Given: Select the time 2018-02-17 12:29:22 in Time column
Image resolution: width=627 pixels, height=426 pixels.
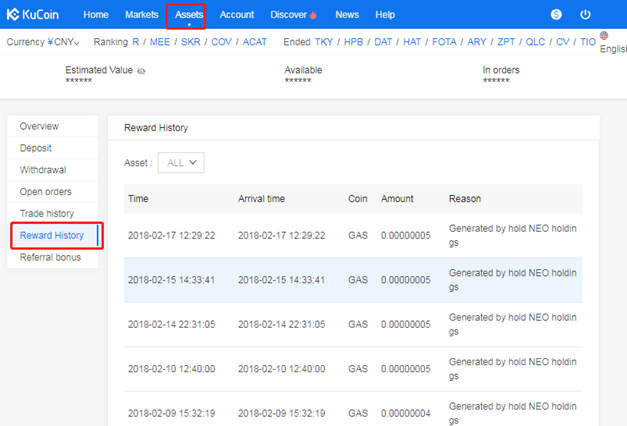Looking at the screenshot, I should click(x=172, y=236).
